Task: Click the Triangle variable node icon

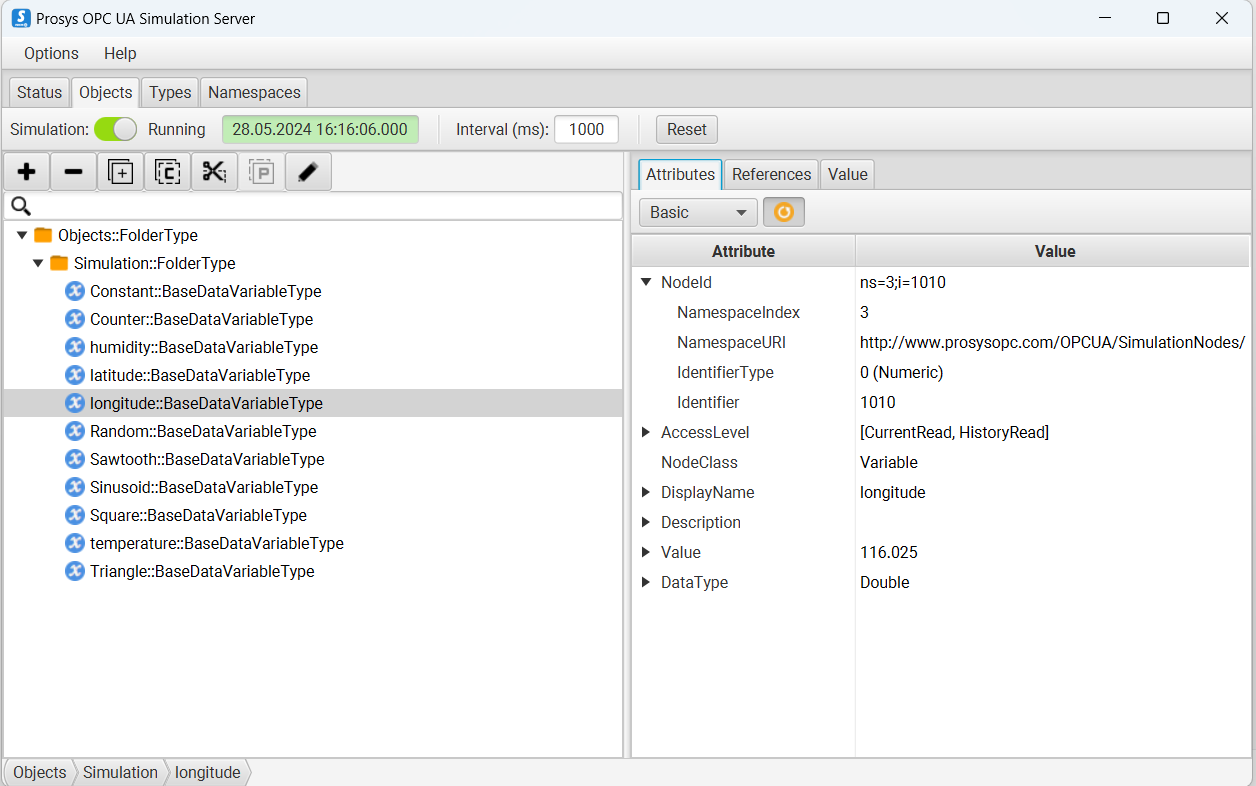Action: point(75,571)
